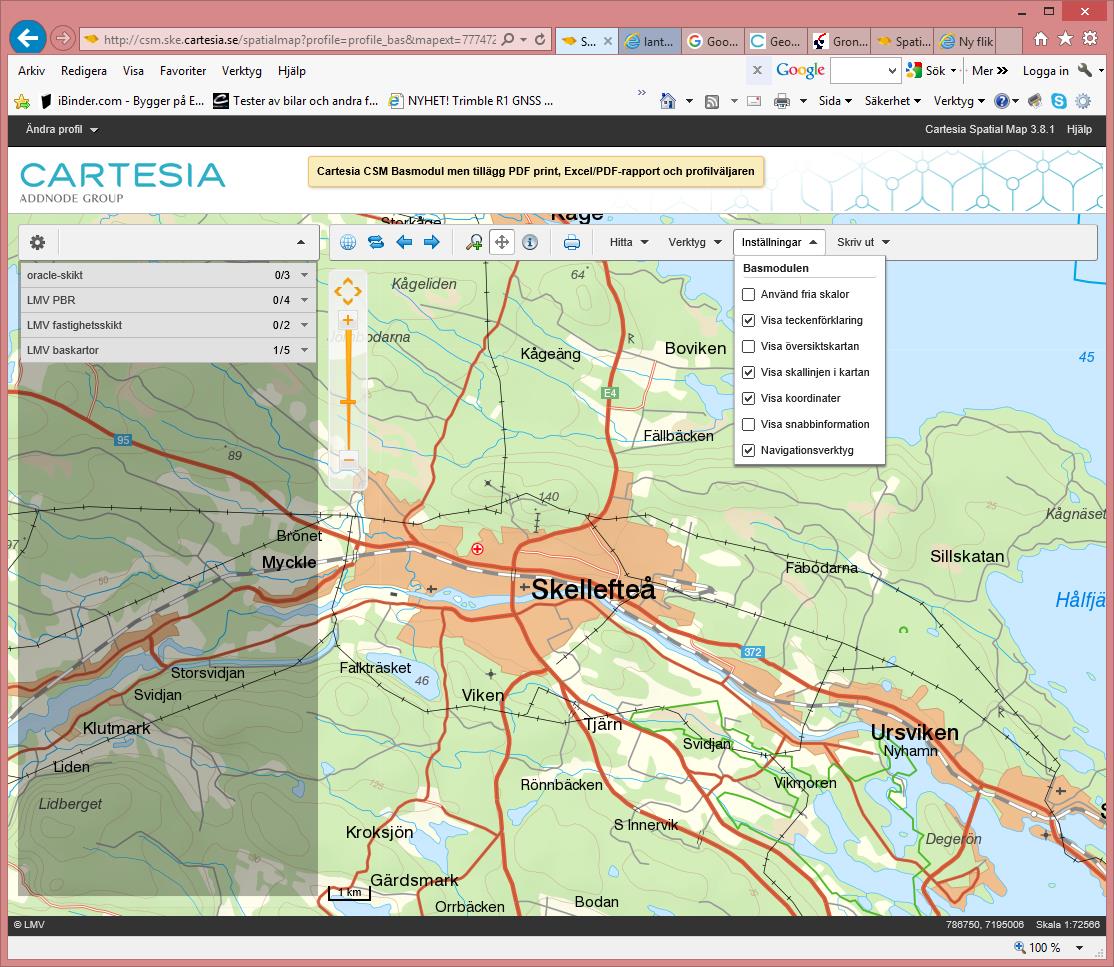Viewport: 1114px width, 967px height.
Task: Click the Google toolbar search box
Action: pyautogui.click(x=865, y=70)
